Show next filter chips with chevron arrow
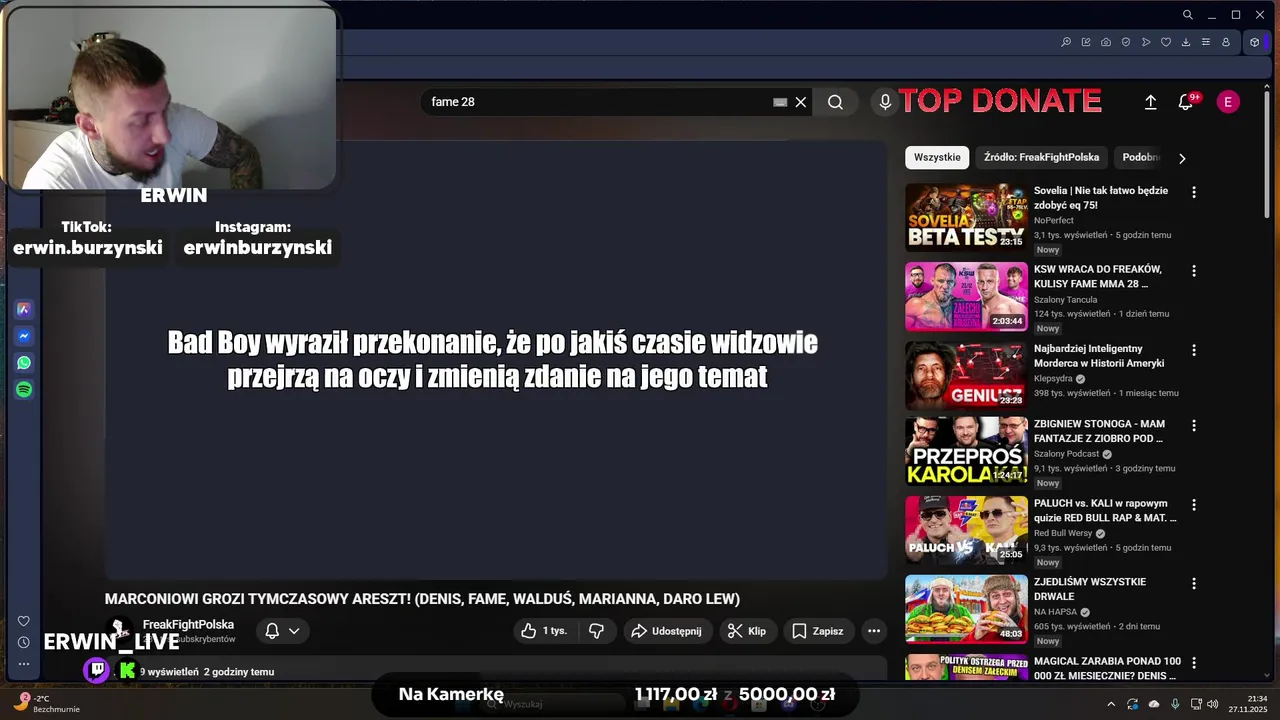 click(1182, 158)
